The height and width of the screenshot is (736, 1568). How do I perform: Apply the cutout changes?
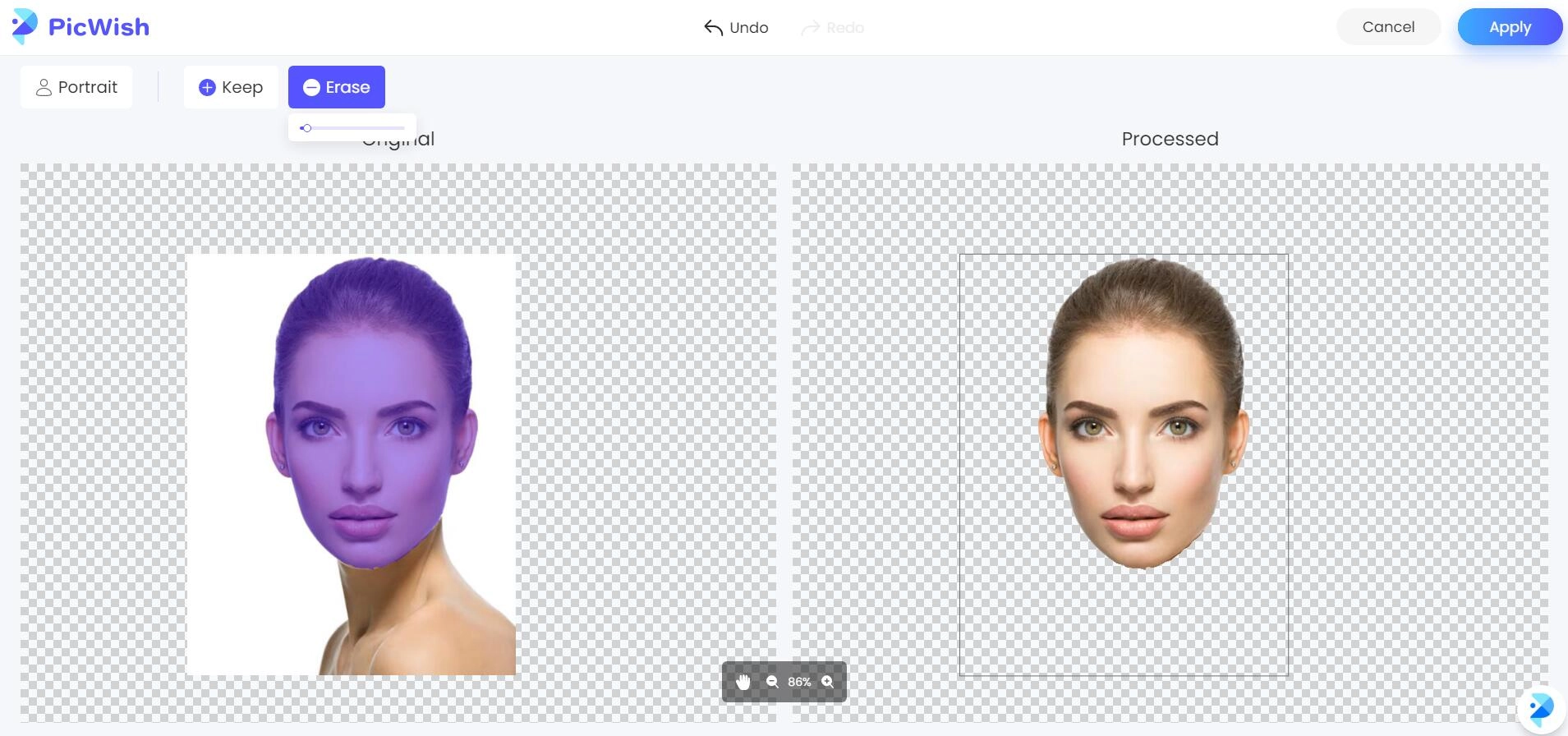coord(1510,27)
